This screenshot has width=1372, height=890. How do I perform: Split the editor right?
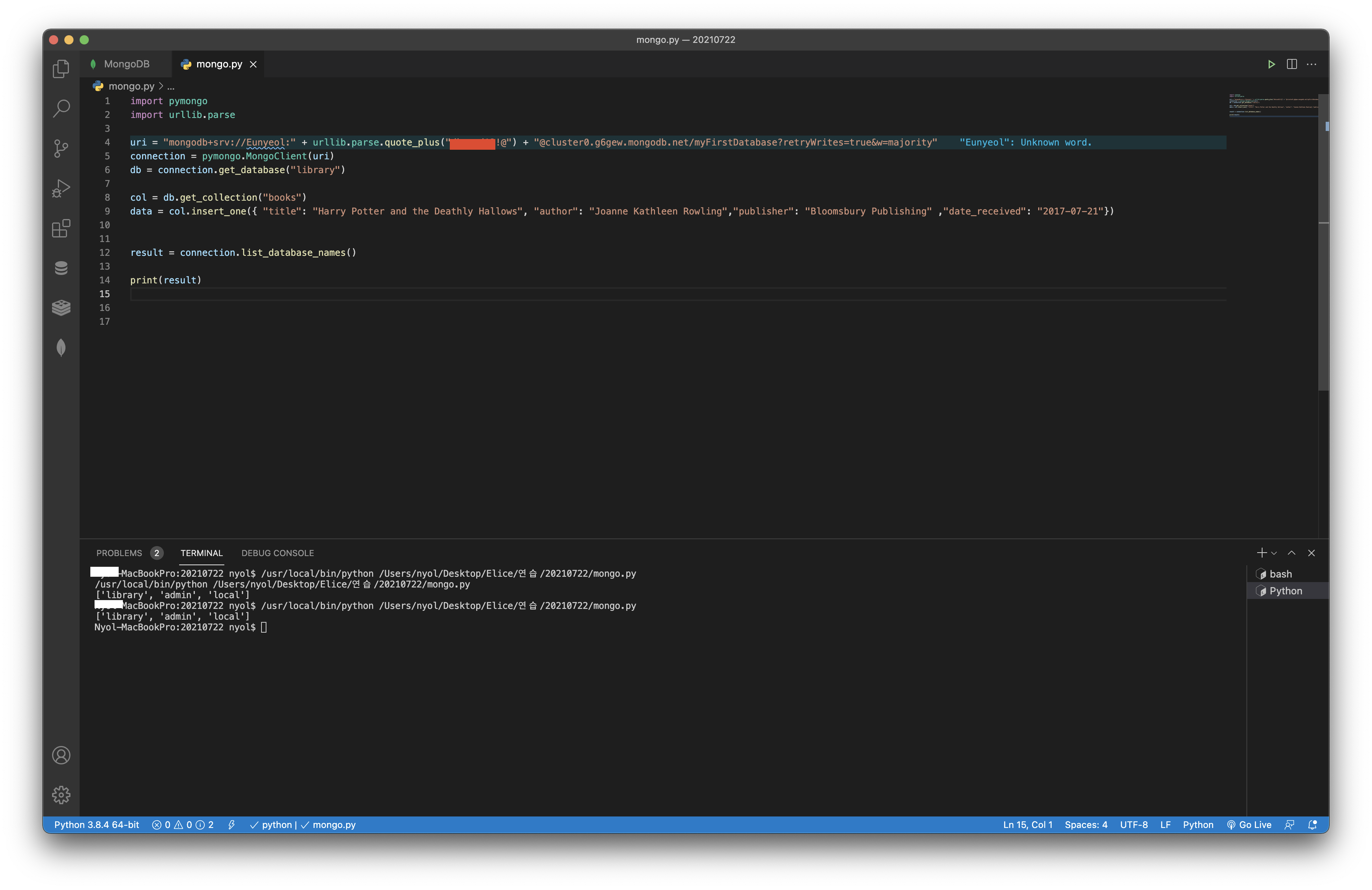coord(1292,64)
